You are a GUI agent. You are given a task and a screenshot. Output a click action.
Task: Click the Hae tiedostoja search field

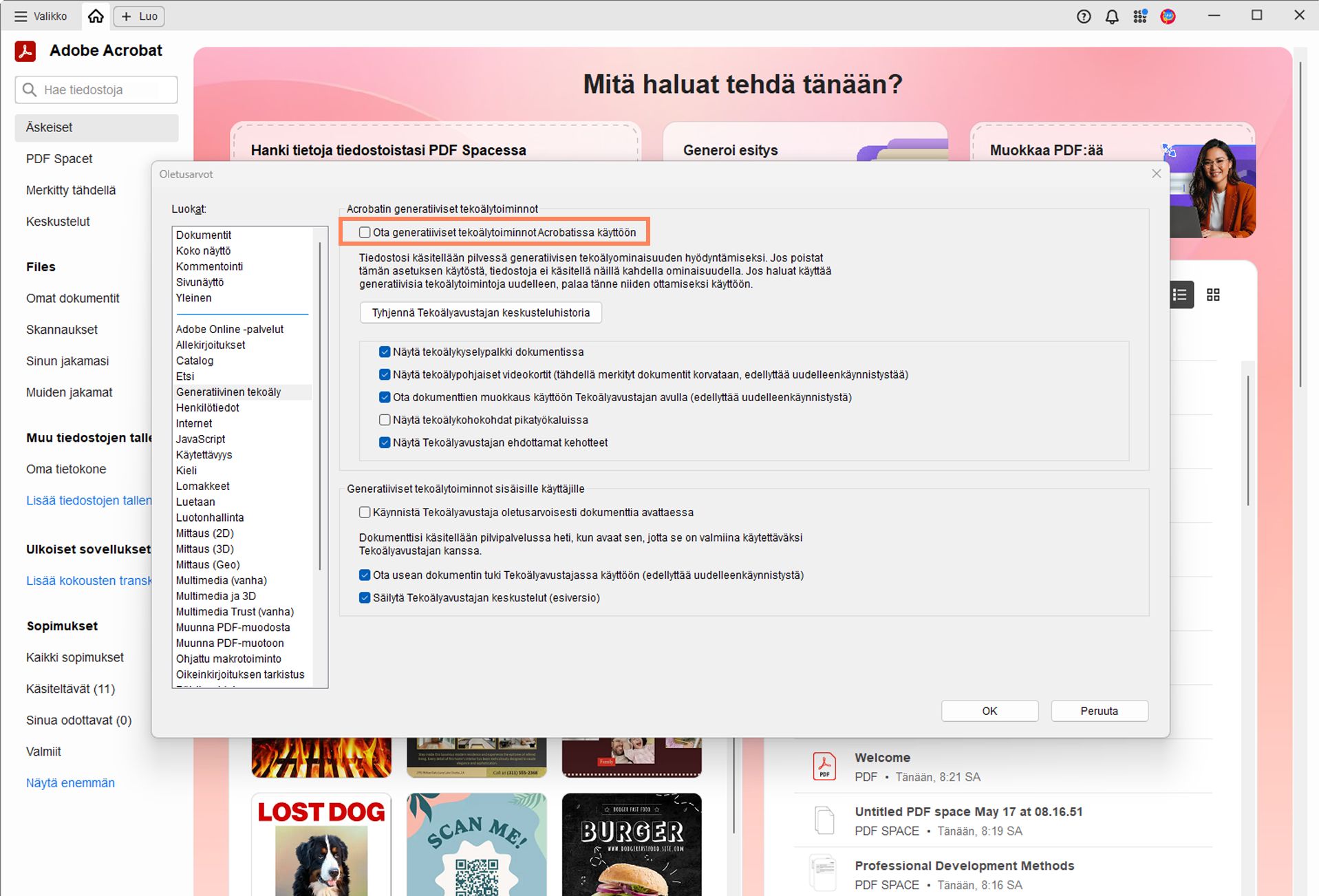pos(96,89)
